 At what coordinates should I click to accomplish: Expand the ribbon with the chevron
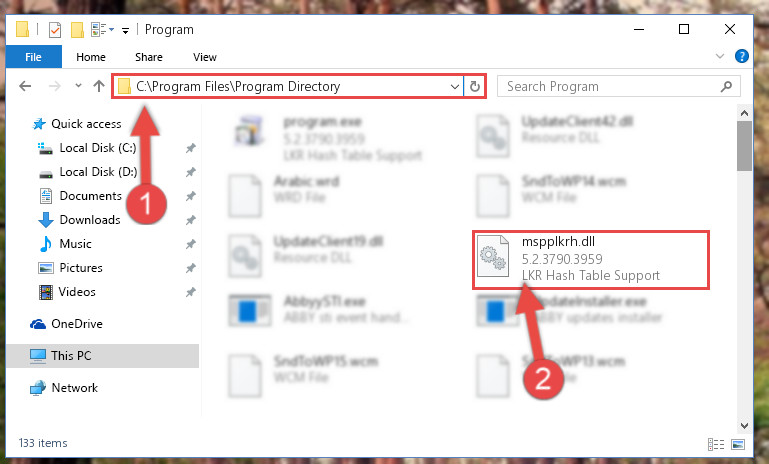(x=719, y=56)
